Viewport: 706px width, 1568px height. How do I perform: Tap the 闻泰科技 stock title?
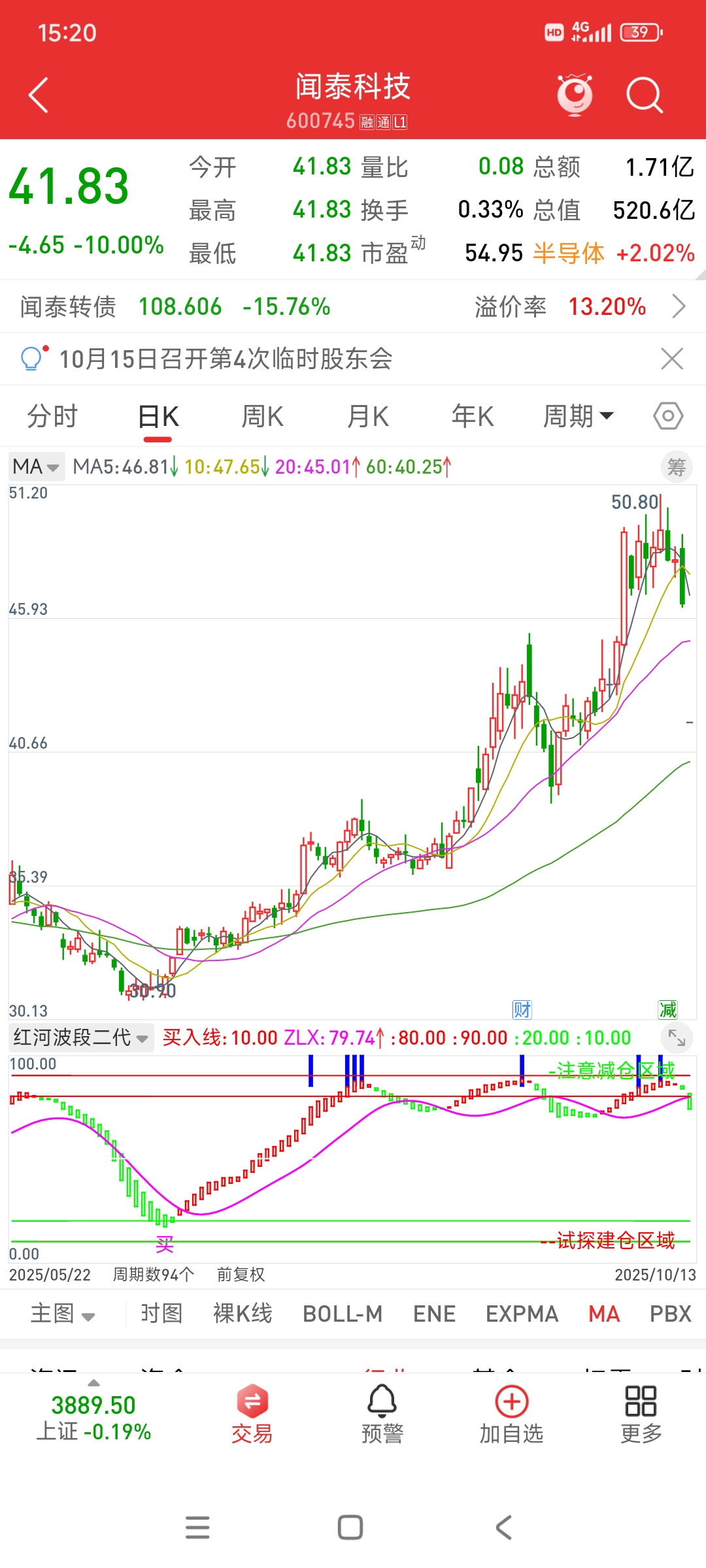(x=353, y=86)
